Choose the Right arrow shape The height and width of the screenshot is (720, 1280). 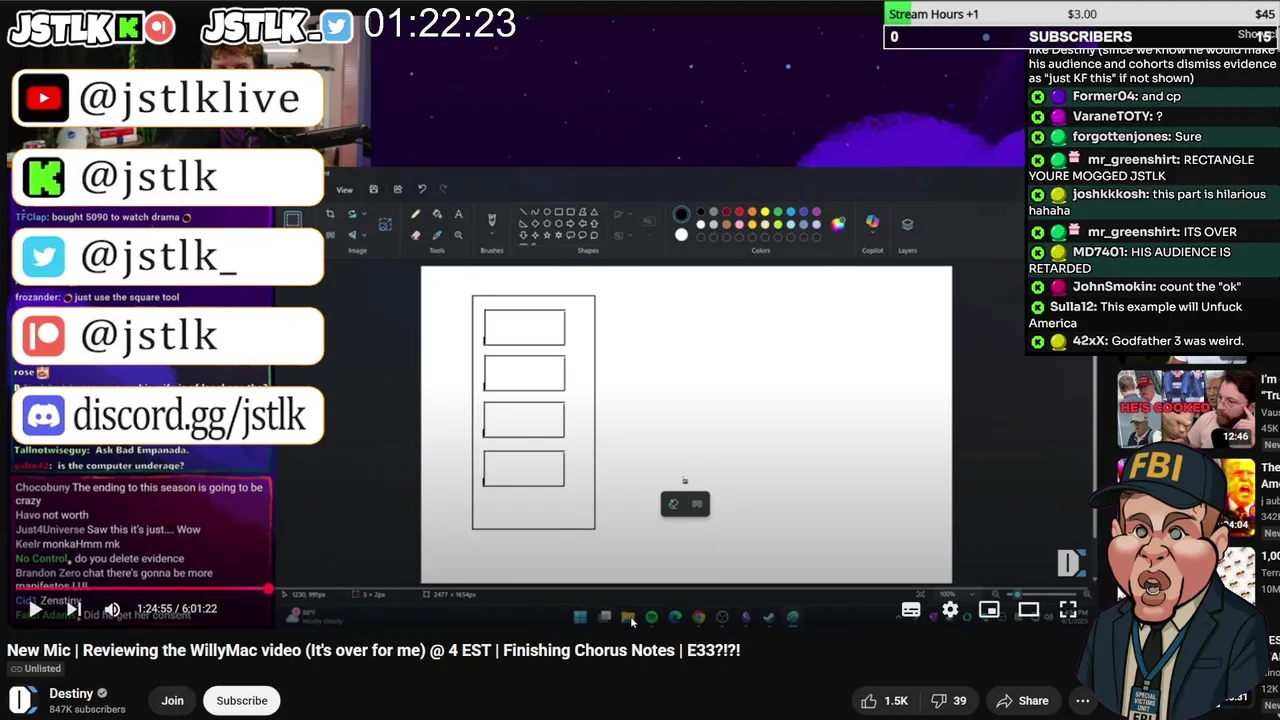point(571,223)
